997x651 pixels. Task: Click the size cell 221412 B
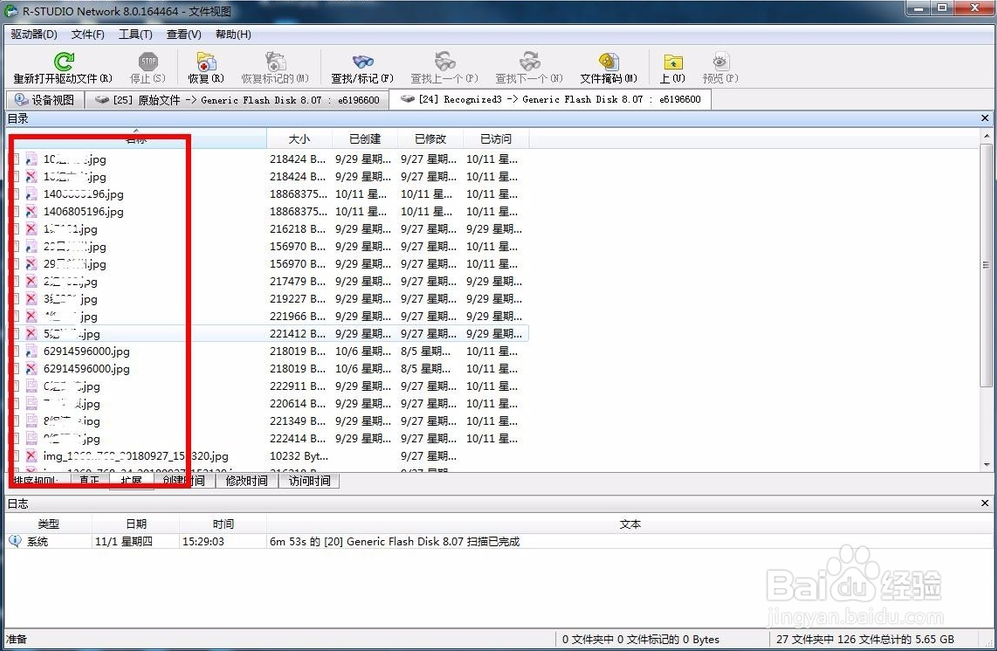coord(298,333)
